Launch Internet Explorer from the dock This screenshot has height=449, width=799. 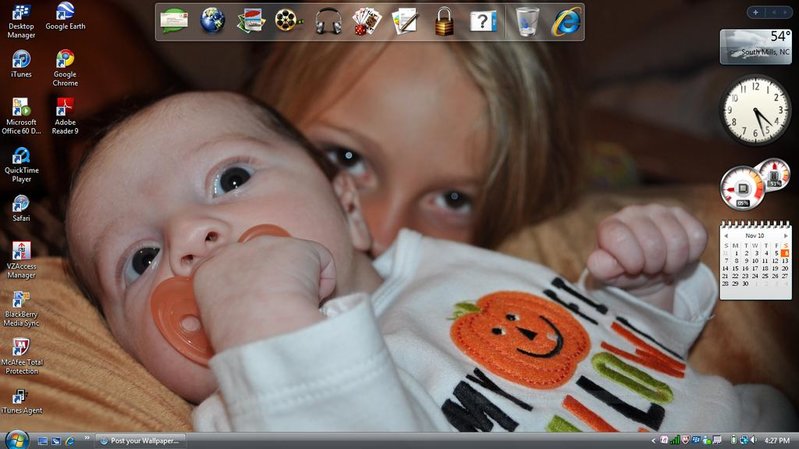point(566,21)
